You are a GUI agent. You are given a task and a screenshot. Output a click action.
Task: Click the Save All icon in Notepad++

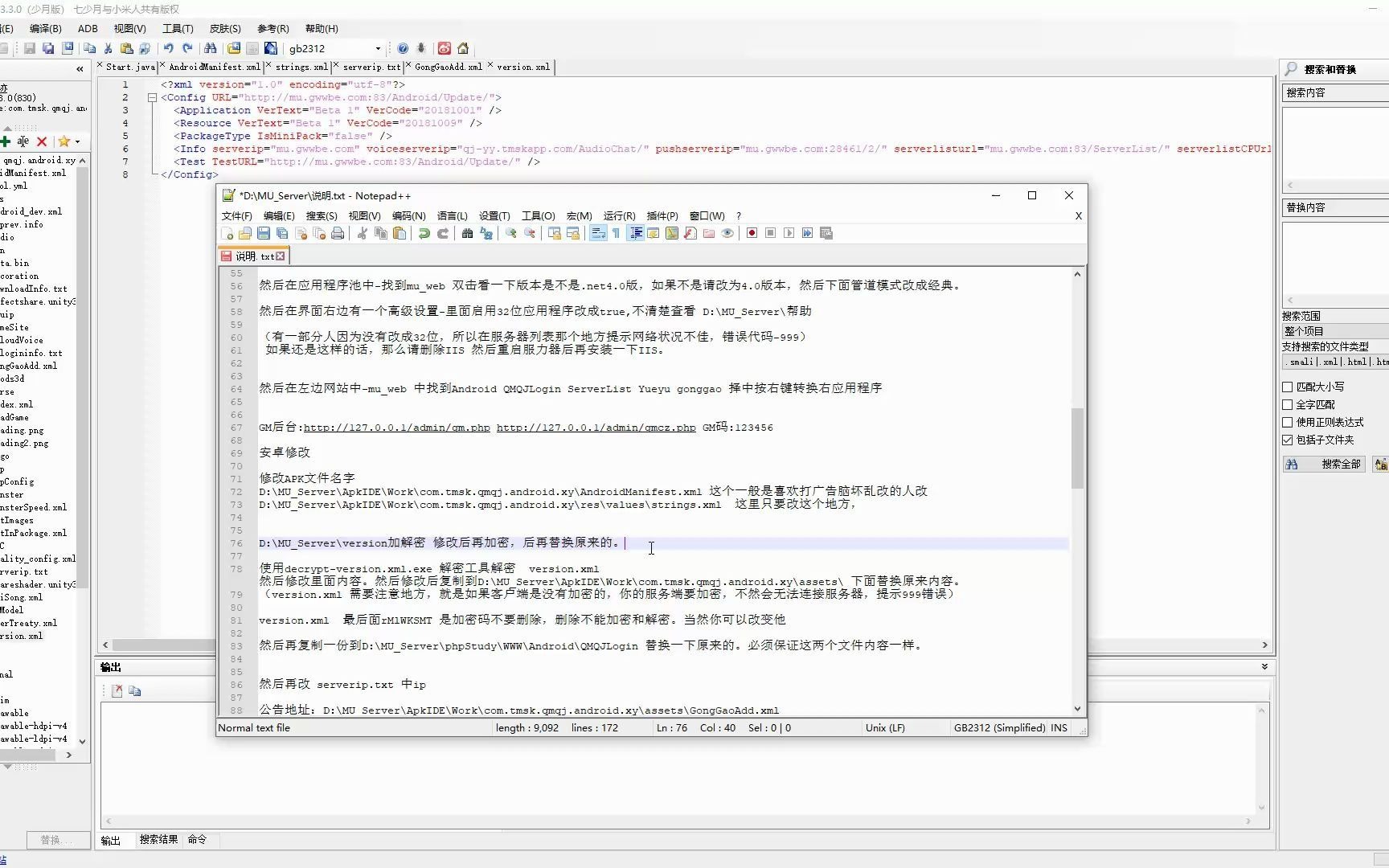click(x=282, y=234)
